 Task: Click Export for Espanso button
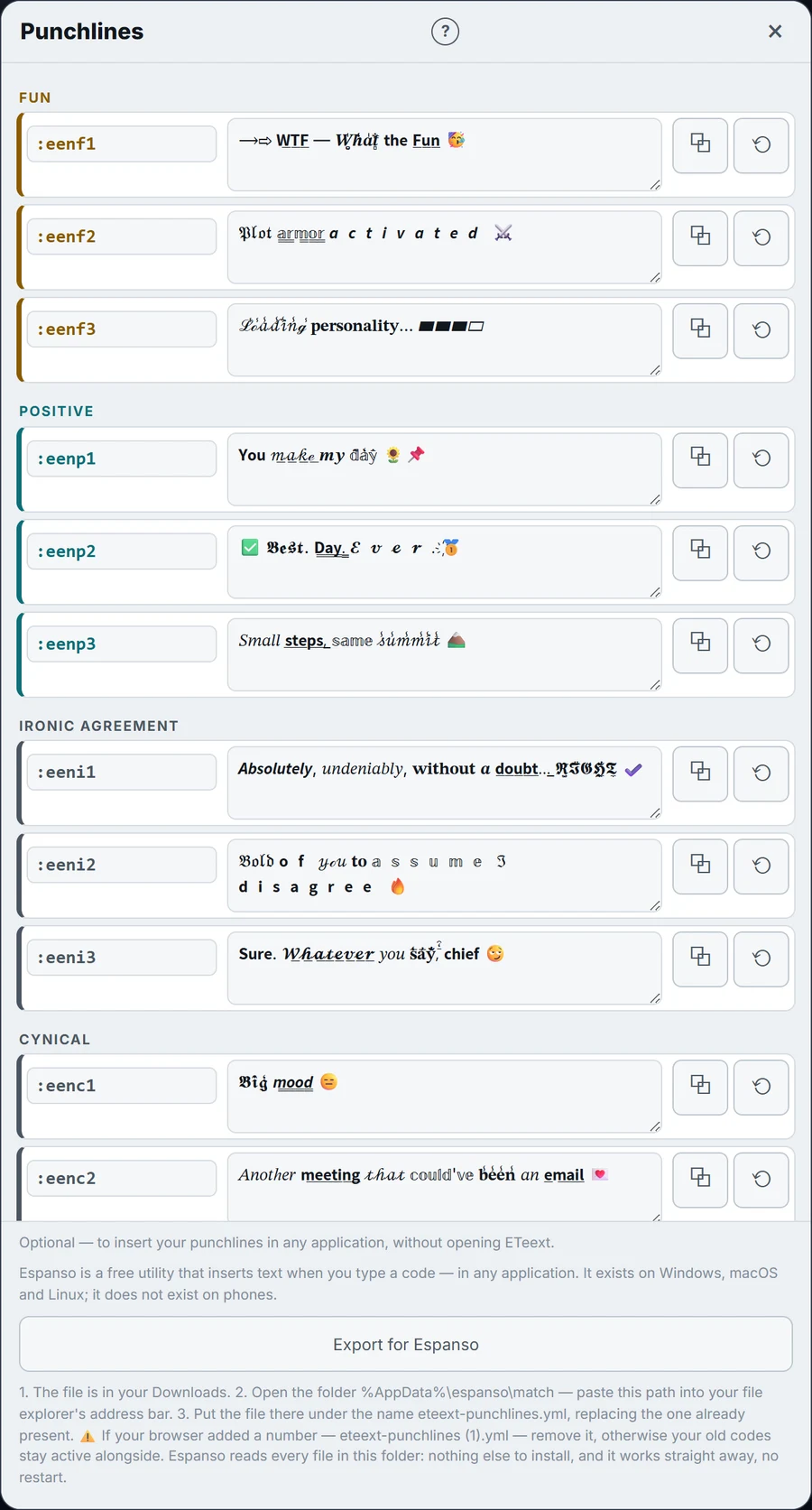pyautogui.click(x=406, y=1344)
